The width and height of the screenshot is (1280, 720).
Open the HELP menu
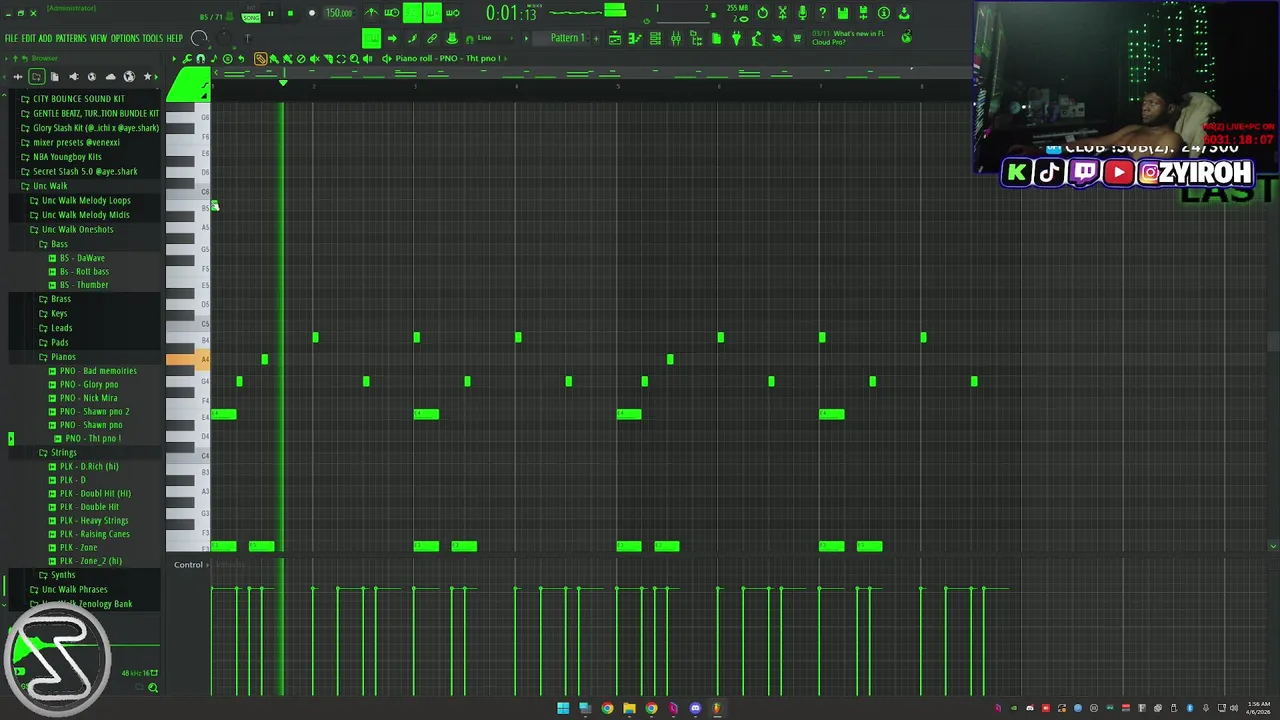click(x=175, y=38)
